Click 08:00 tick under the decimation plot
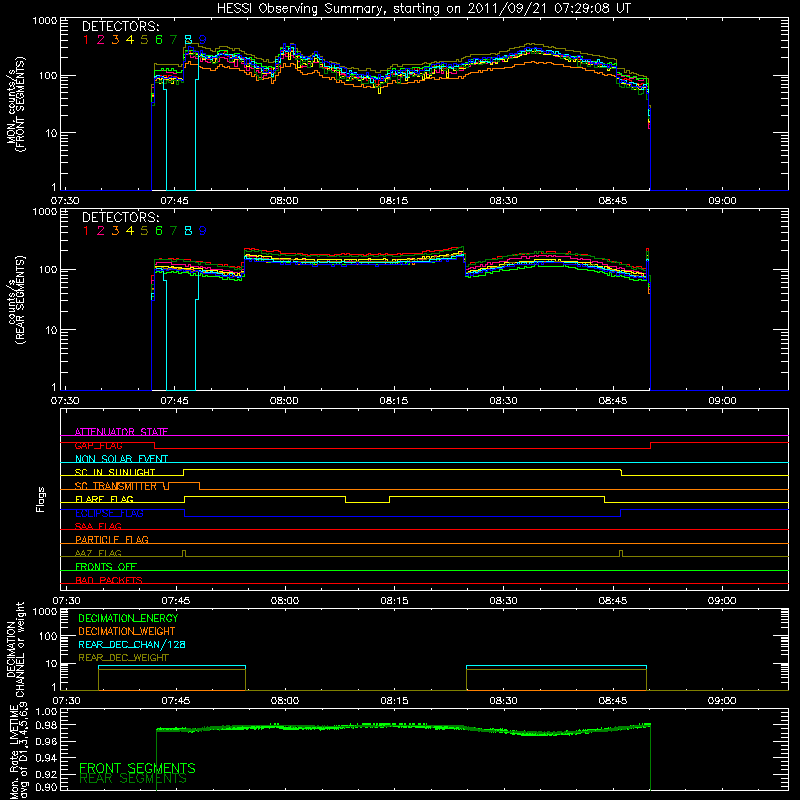This screenshot has height=800, width=800. point(285,701)
